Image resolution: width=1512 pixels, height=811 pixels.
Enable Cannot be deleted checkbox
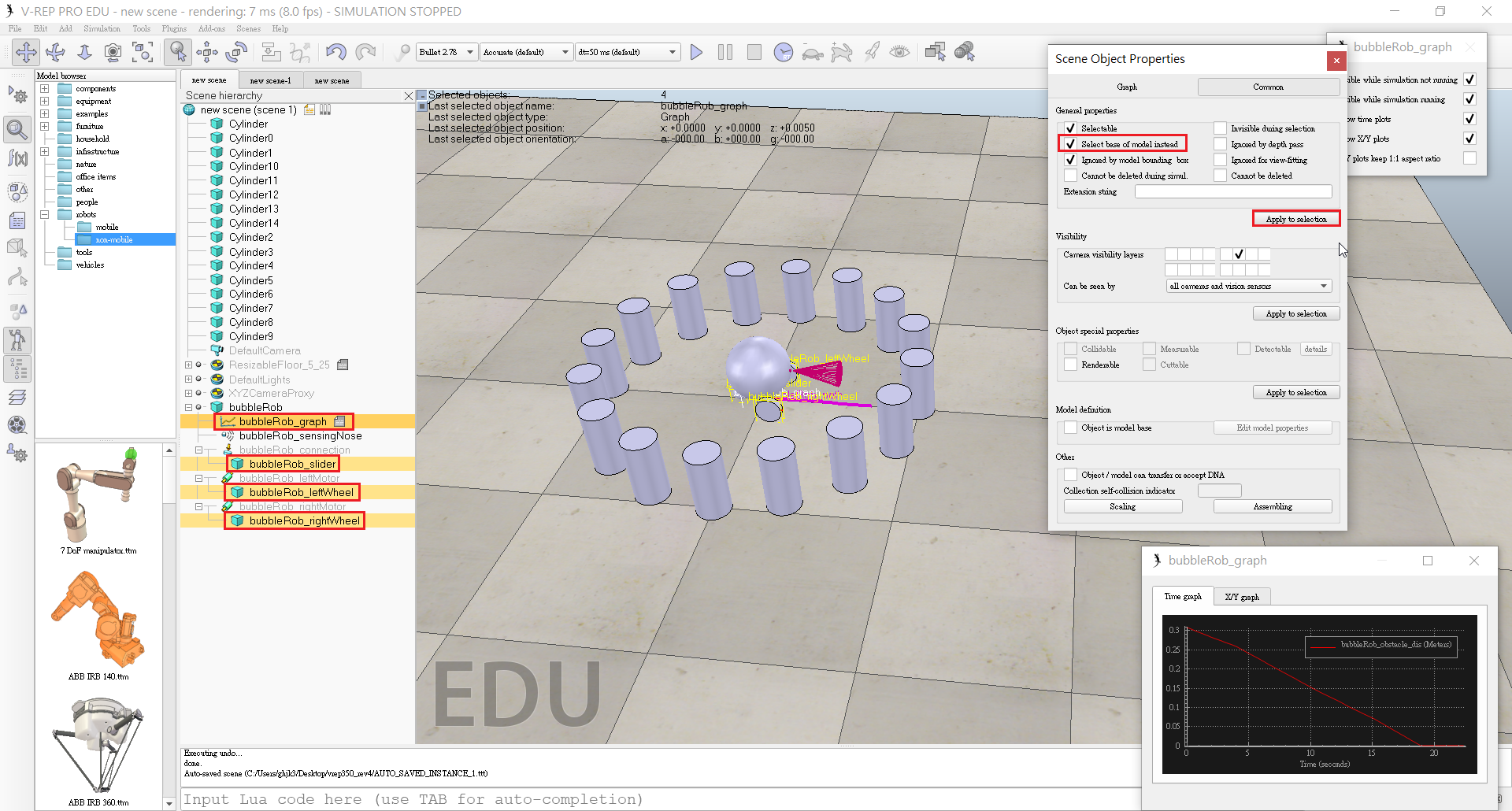(x=1220, y=176)
